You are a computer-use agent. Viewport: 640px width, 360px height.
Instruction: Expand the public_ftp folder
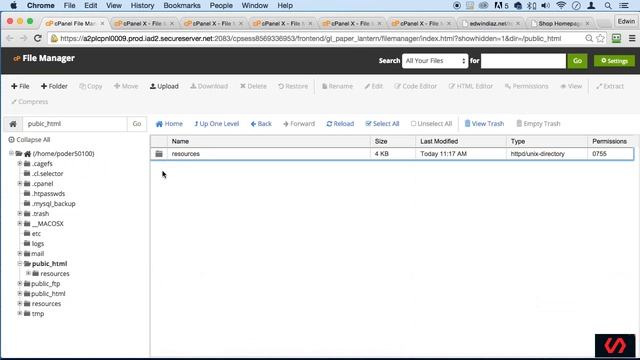[x=20, y=283]
